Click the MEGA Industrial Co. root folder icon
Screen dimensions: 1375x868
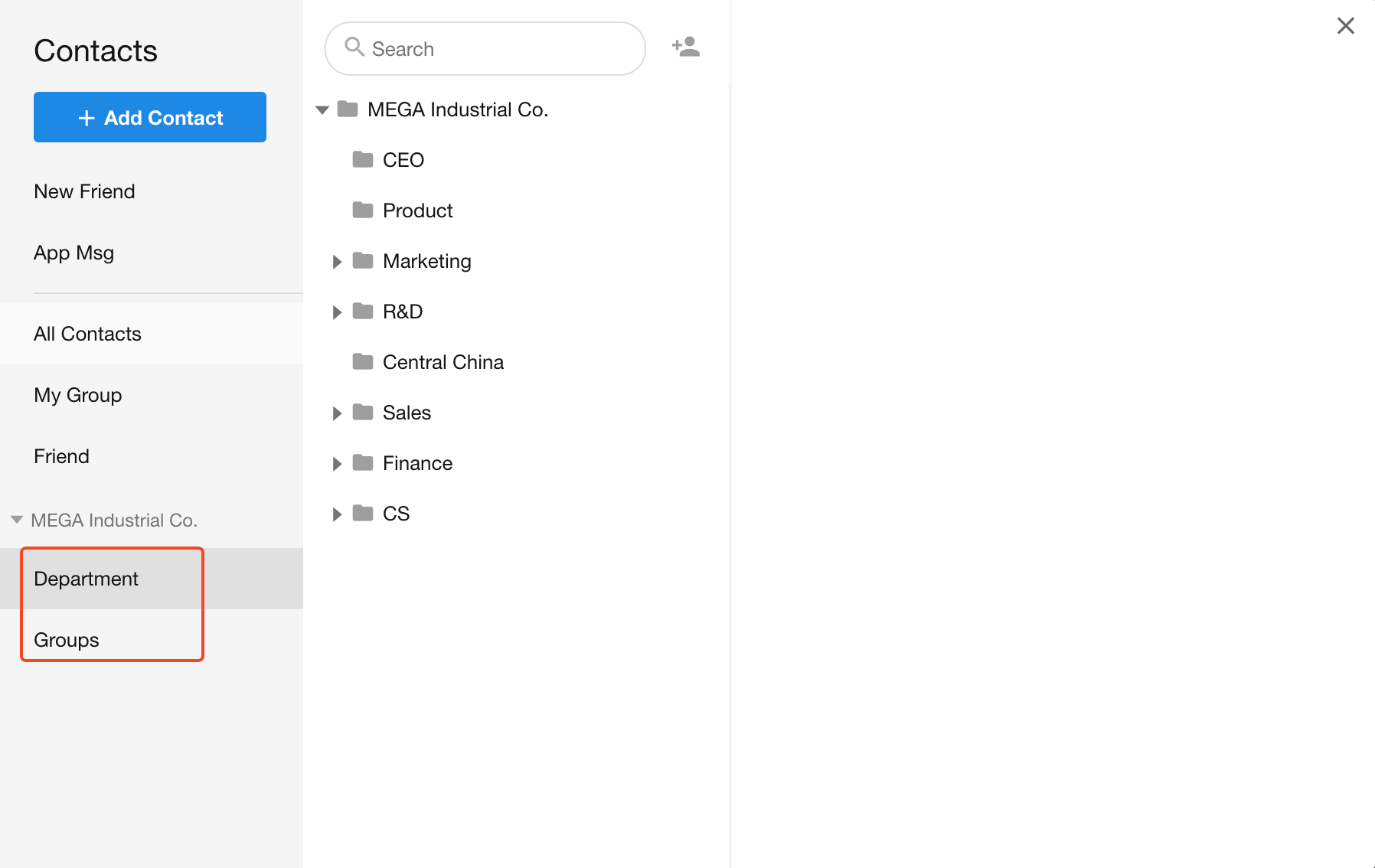coord(348,109)
